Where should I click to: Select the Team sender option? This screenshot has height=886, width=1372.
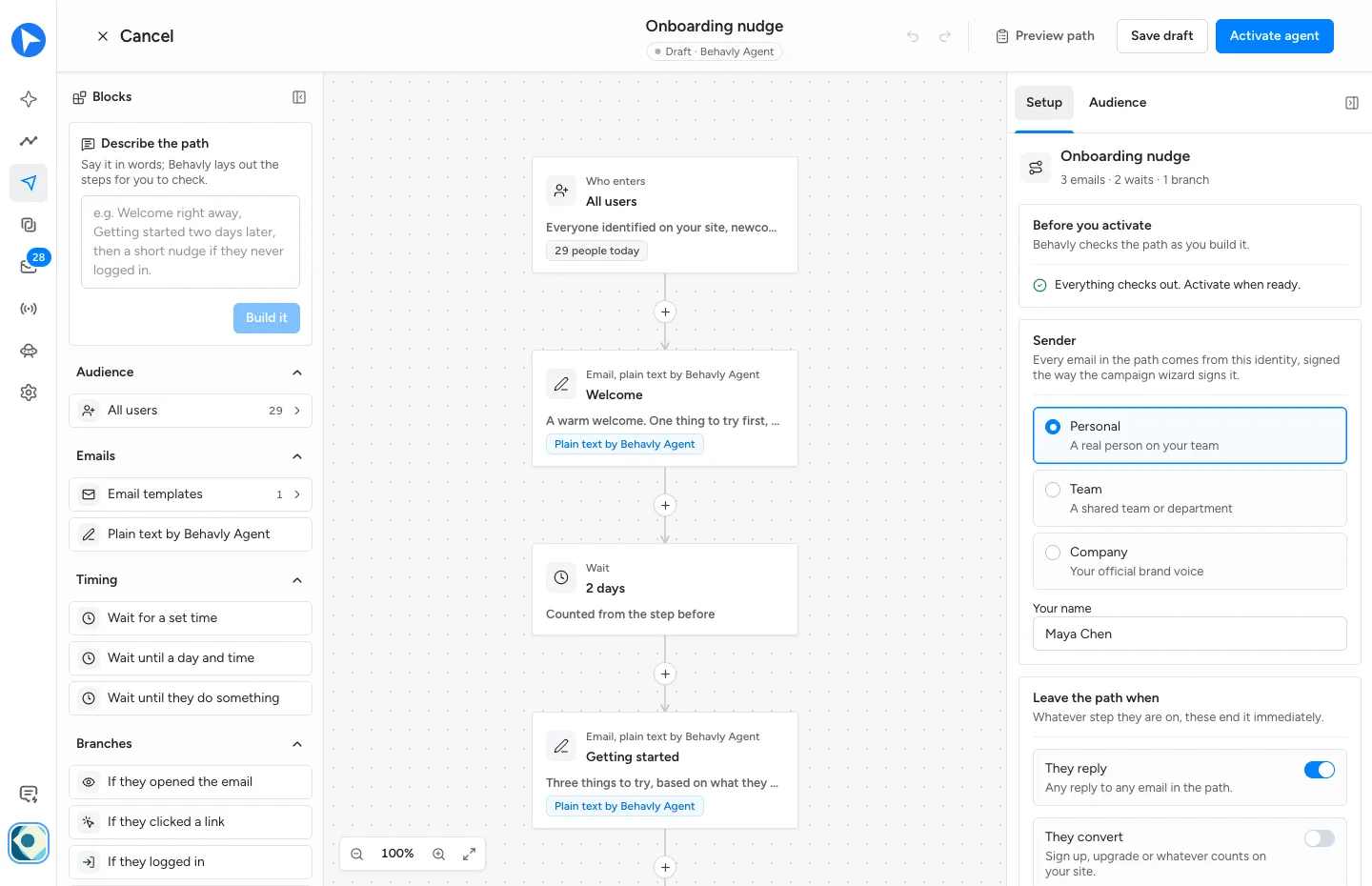[1190, 498]
